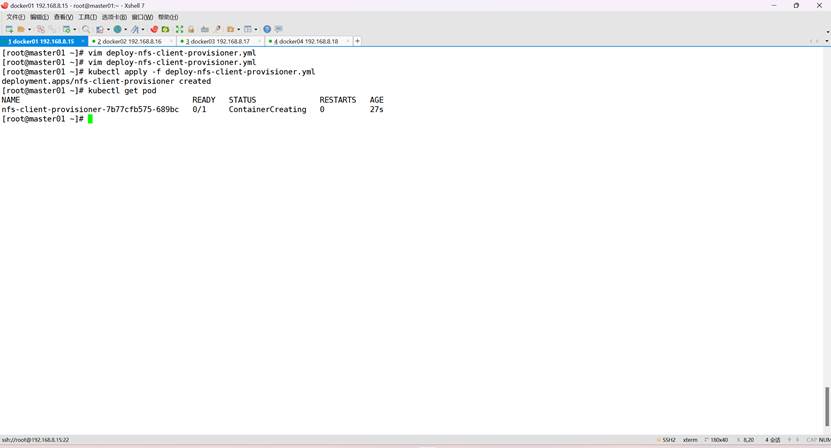
Task: Click the terminal's vertical scrollbar thumb
Action: (x=827, y=407)
